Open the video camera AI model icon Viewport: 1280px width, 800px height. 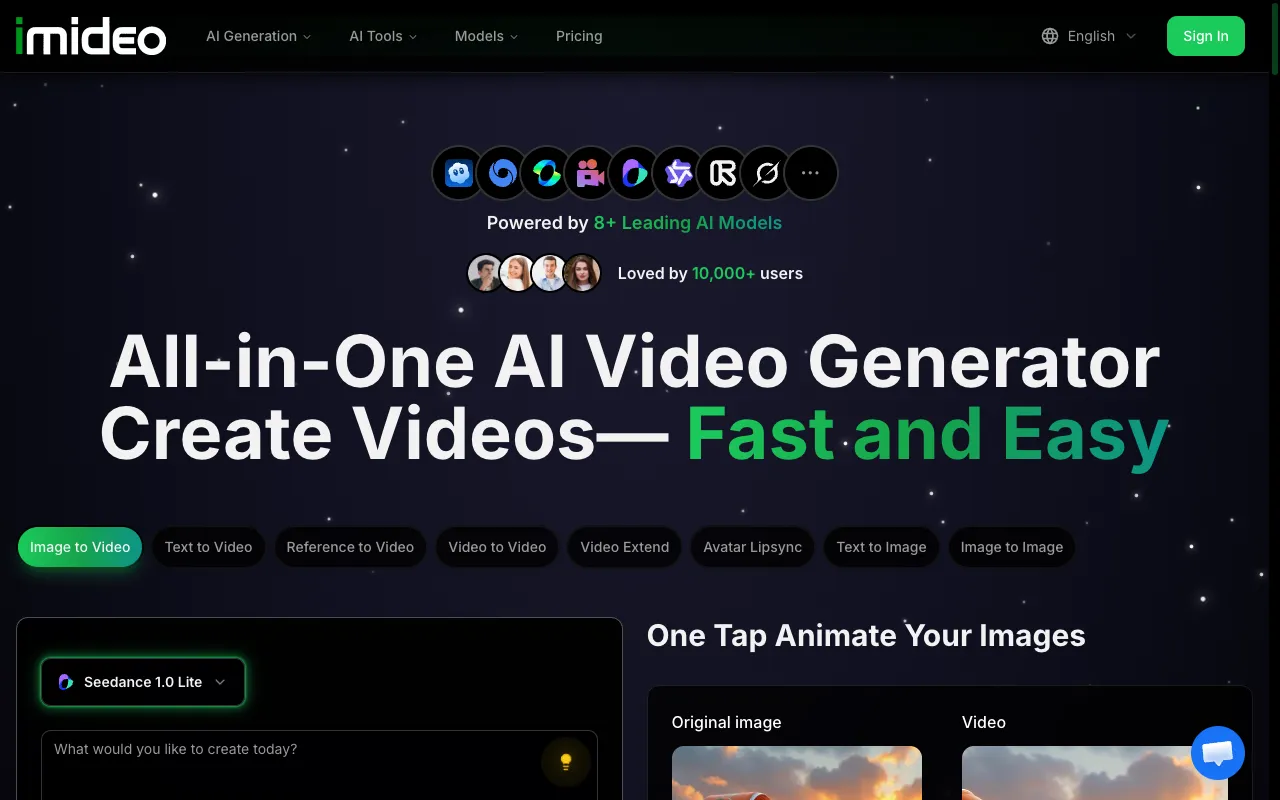click(590, 172)
